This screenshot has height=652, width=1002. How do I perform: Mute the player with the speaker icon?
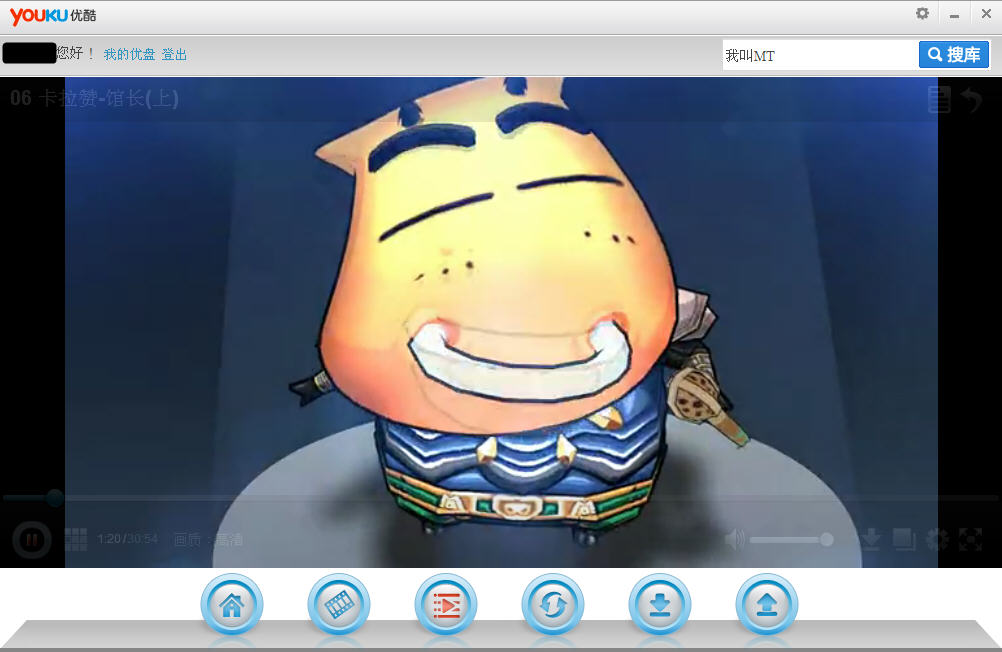tap(735, 539)
